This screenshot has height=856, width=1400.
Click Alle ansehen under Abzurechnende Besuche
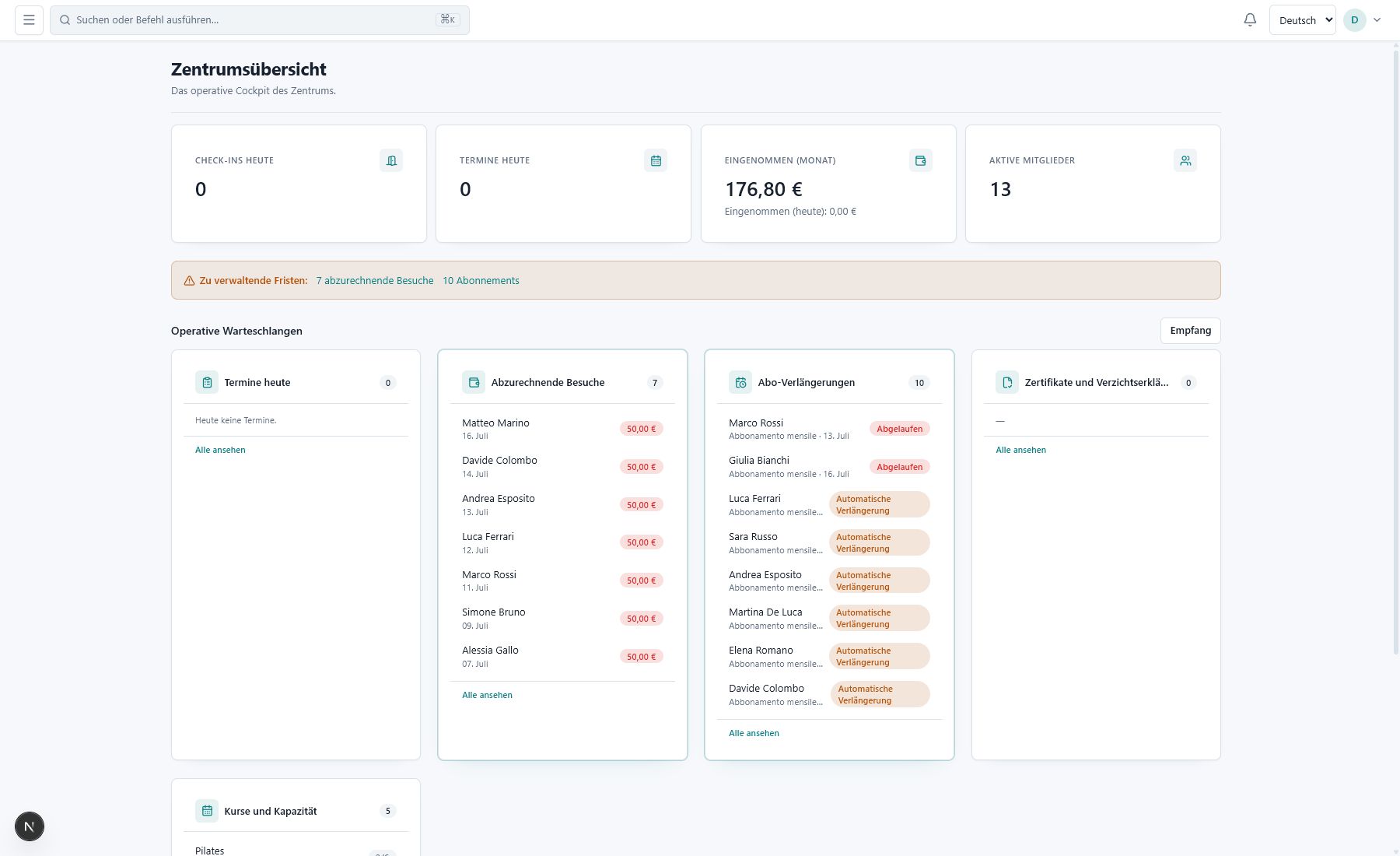click(x=487, y=695)
